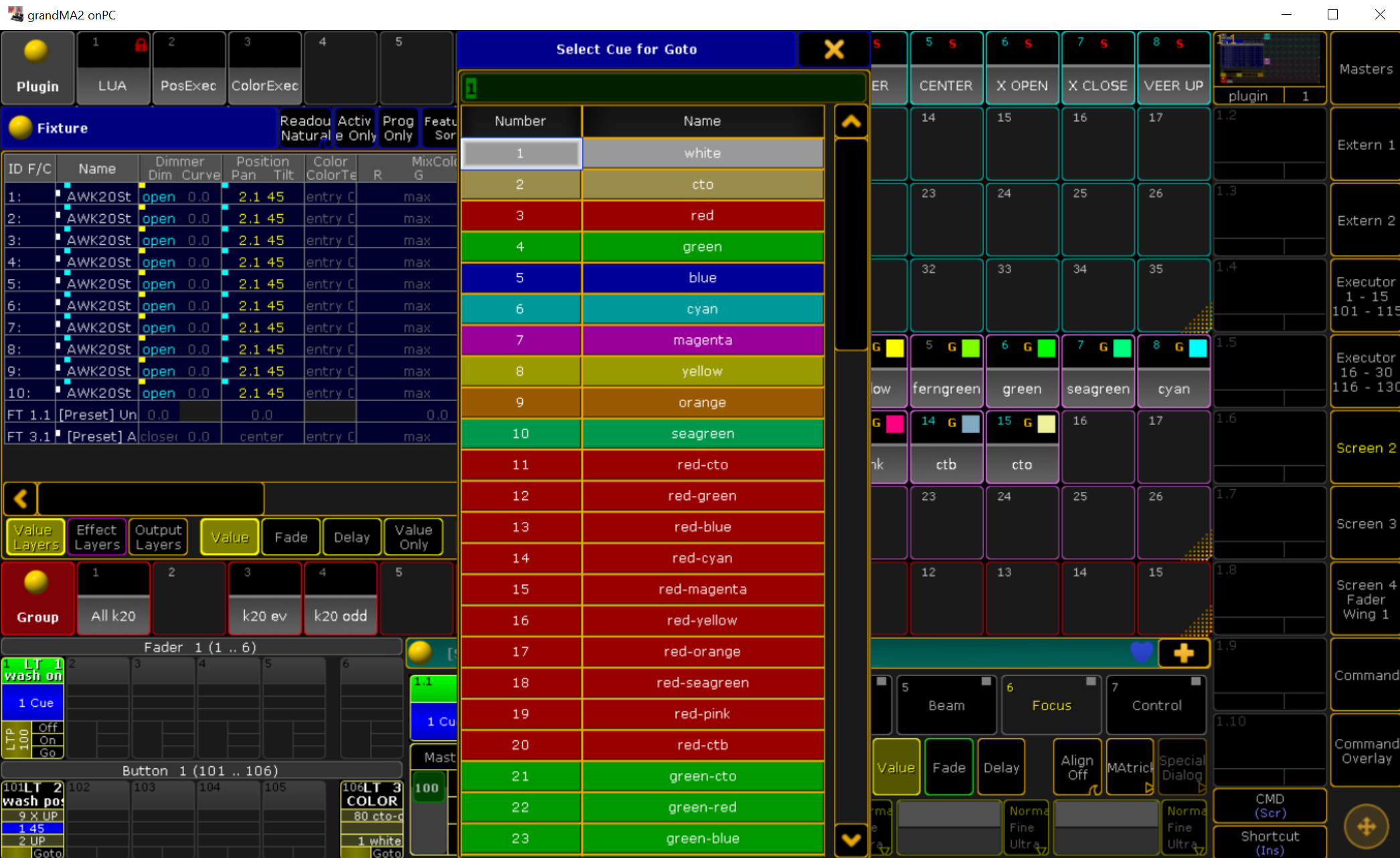Select the seagreen preset tile

click(1098, 373)
